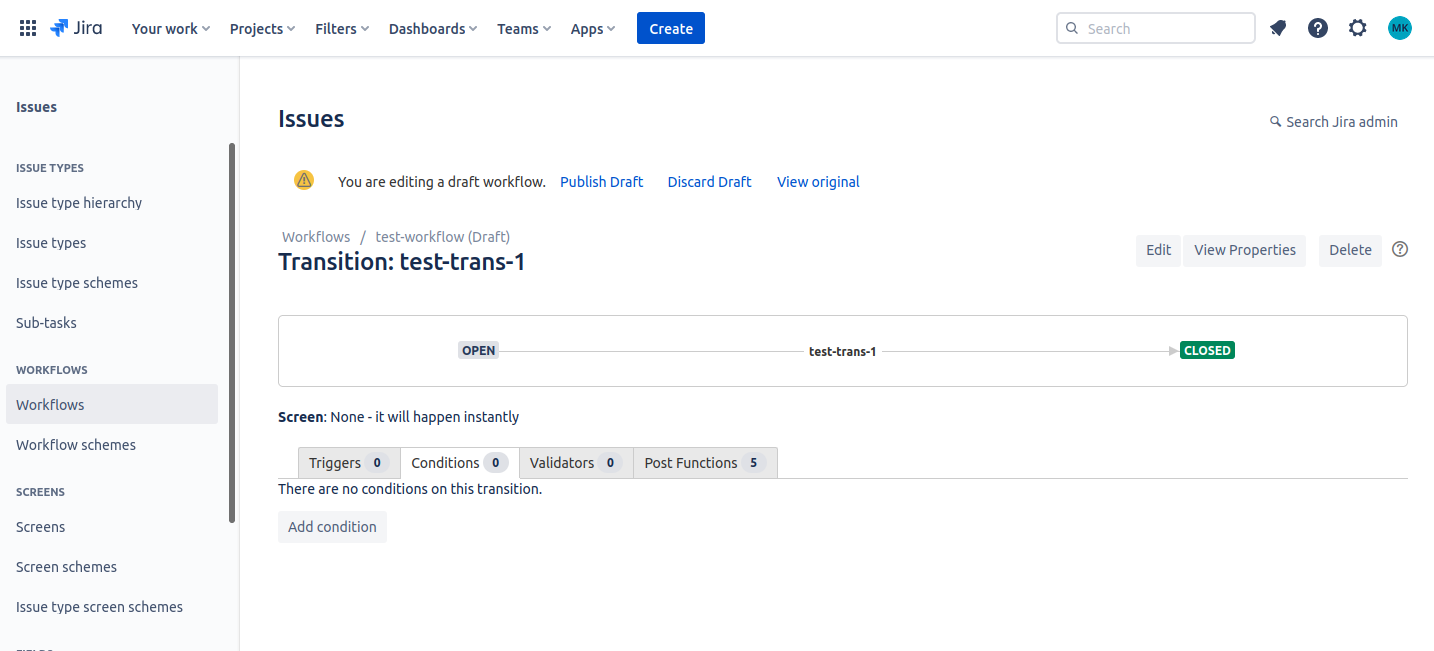Click the MK user avatar

1399,28
